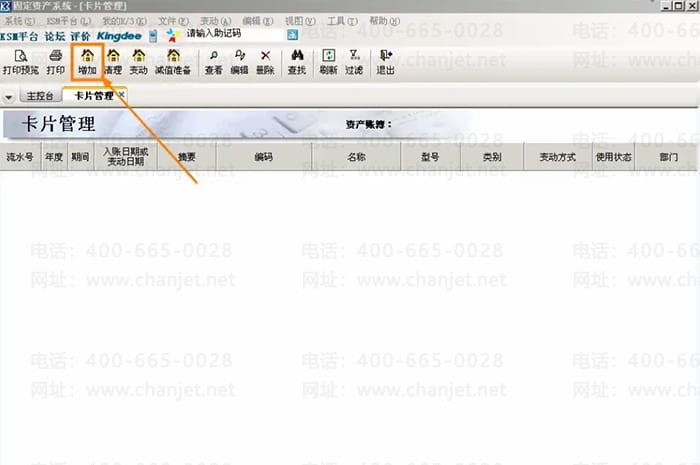Choose the 编辑 (Edit) toolbar icon

[x=240, y=57]
